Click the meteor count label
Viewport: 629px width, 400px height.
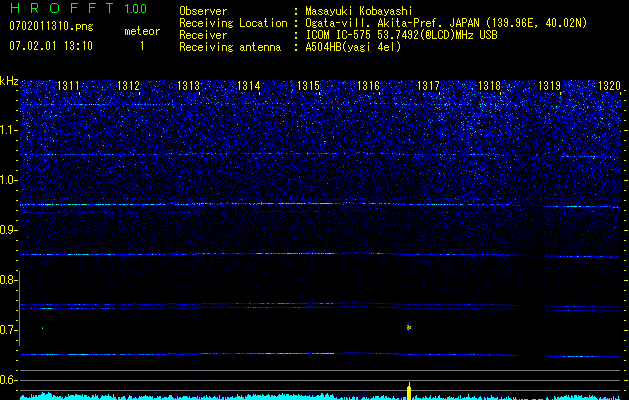point(141,32)
